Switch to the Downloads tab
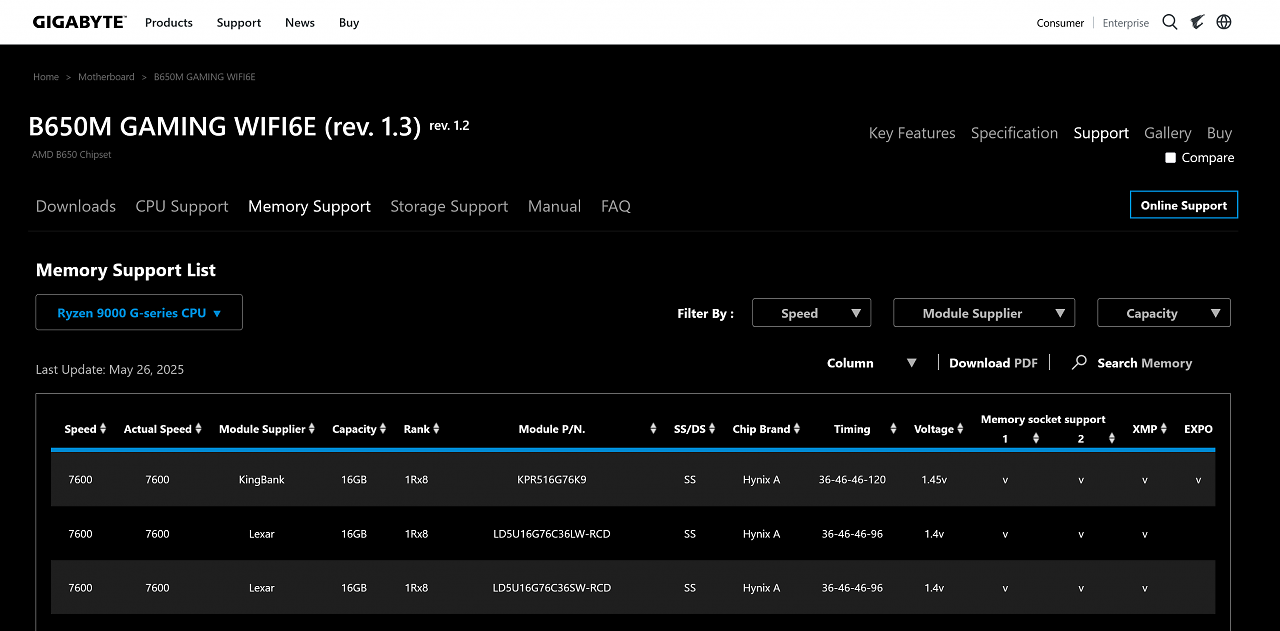 click(x=76, y=206)
